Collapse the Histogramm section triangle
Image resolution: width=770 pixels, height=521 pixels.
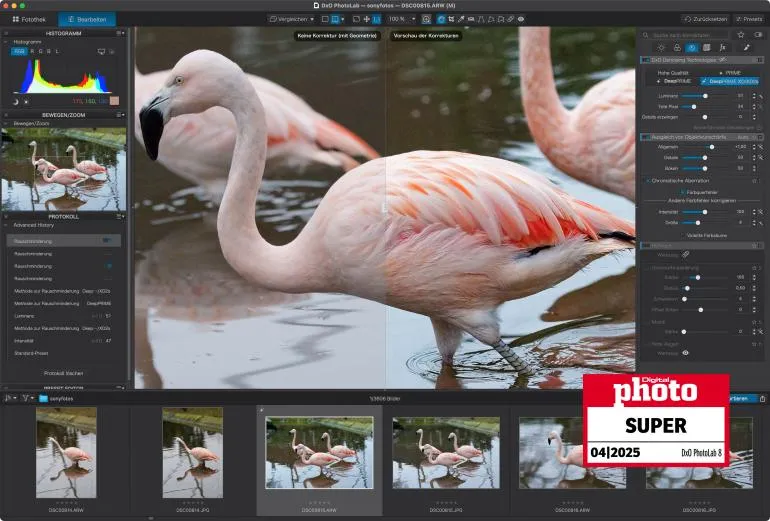coord(6,42)
